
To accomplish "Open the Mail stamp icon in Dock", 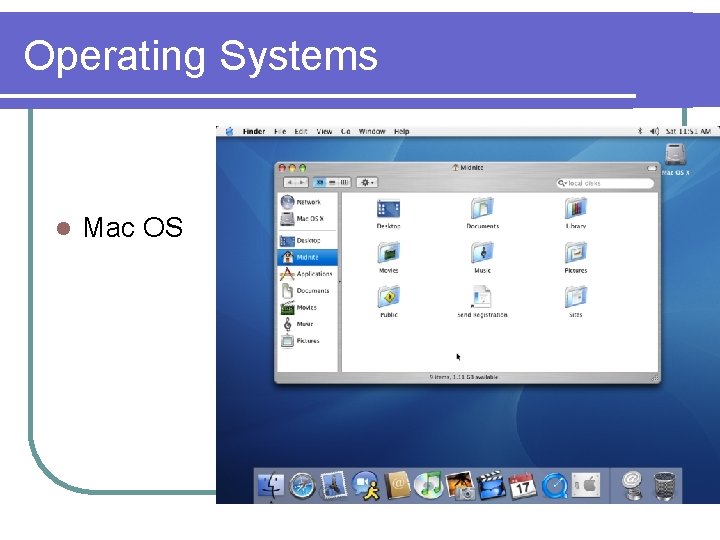I will click(333, 486).
